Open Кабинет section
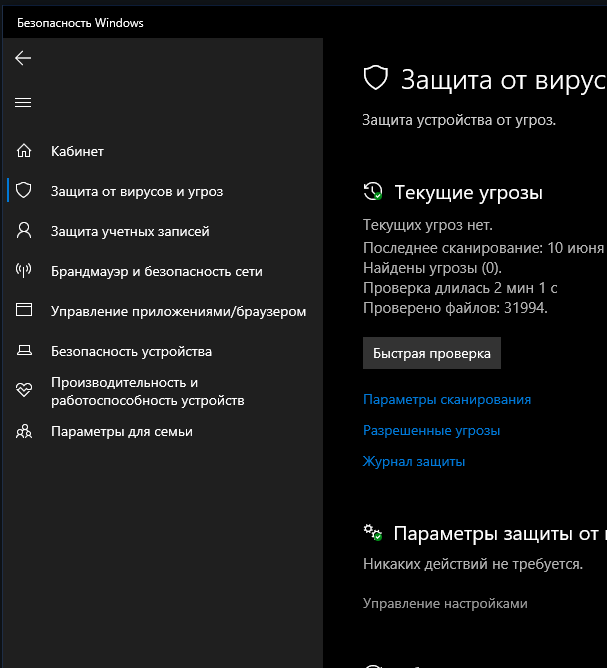The height and width of the screenshot is (668, 607). click(78, 151)
